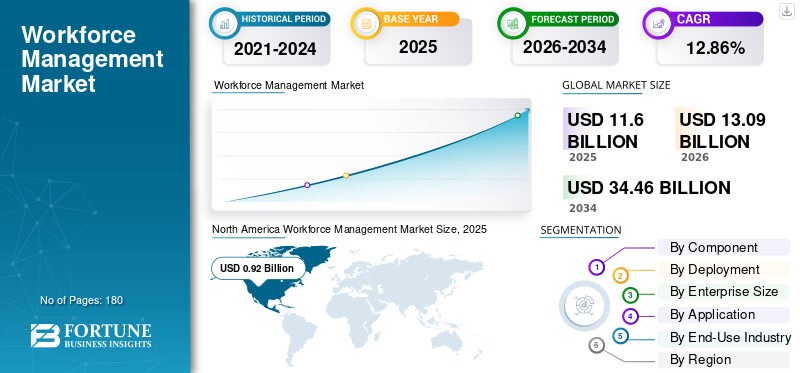Click the download icon at top right
The width and height of the screenshot is (800, 373).
tap(786, 11)
